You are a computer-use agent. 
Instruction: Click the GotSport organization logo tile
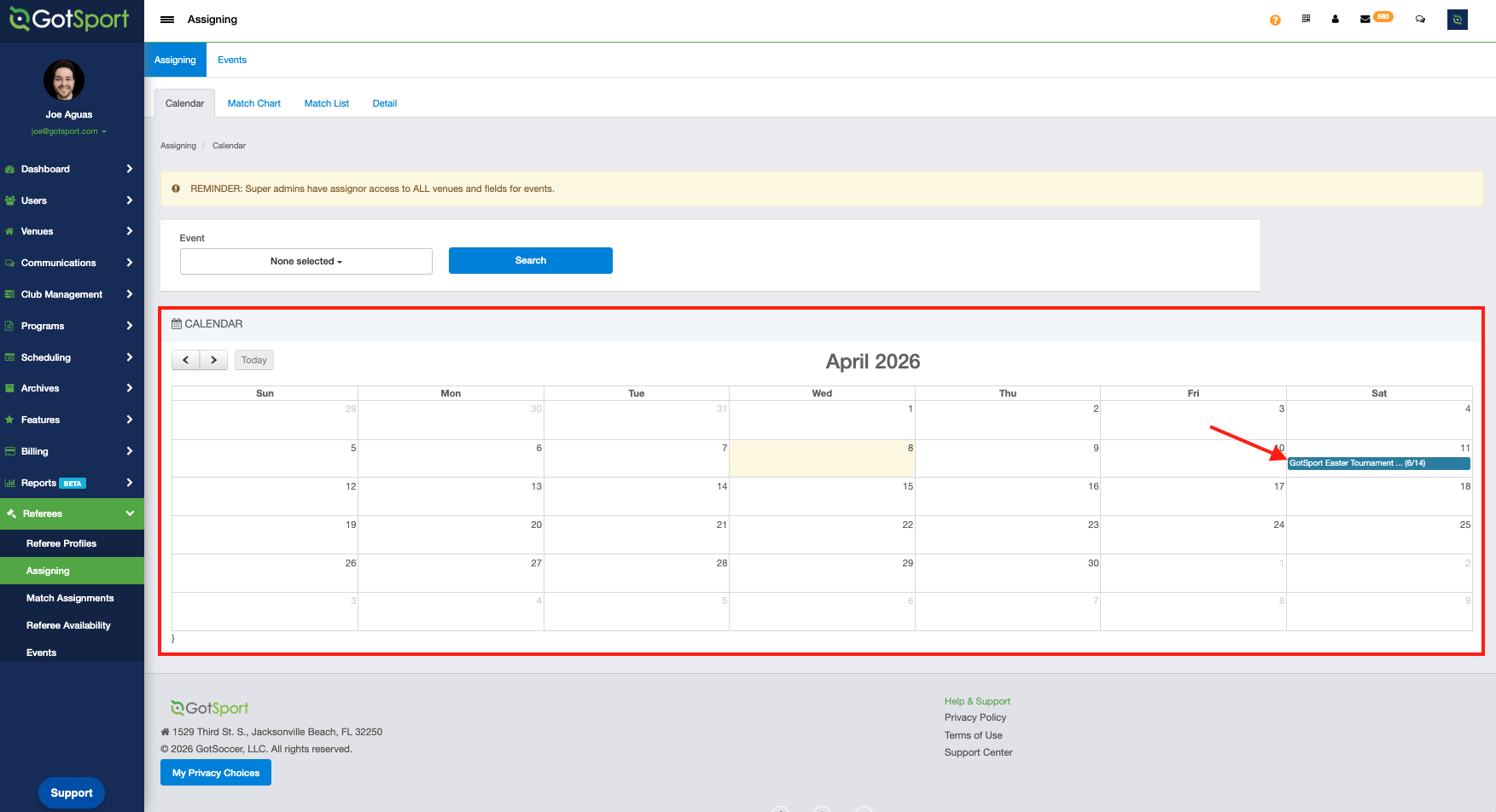[x=1457, y=19]
